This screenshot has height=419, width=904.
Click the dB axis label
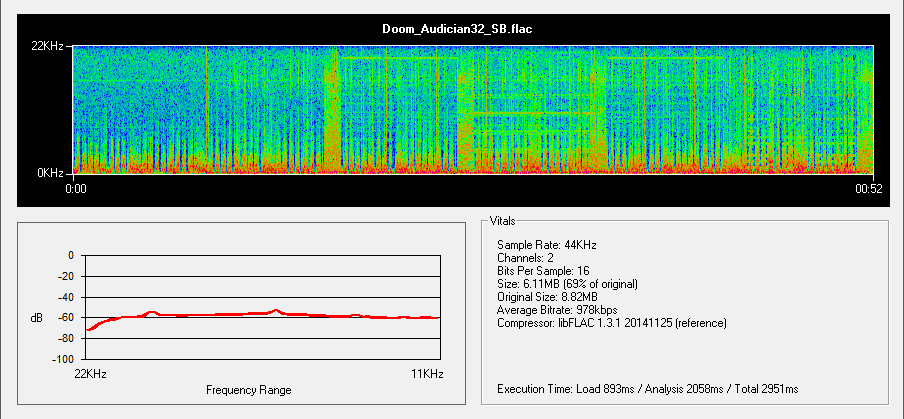click(36, 318)
